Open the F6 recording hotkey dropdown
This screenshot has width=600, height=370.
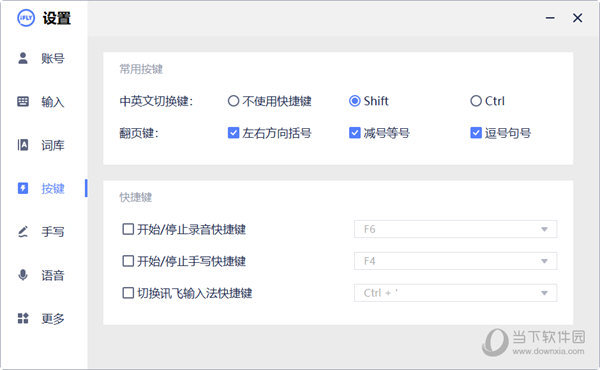coord(455,229)
